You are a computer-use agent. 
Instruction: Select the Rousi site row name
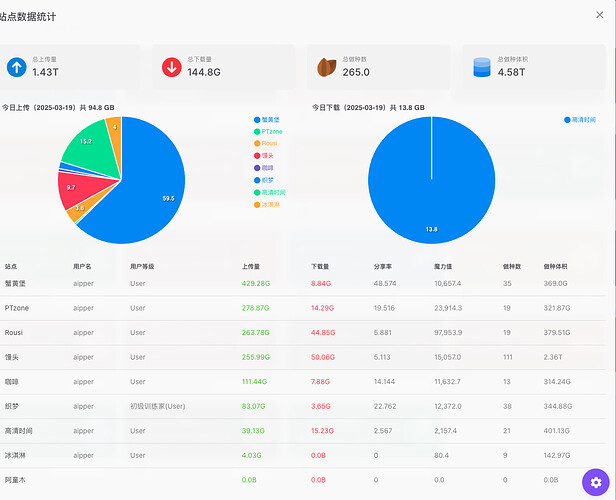click(13, 332)
